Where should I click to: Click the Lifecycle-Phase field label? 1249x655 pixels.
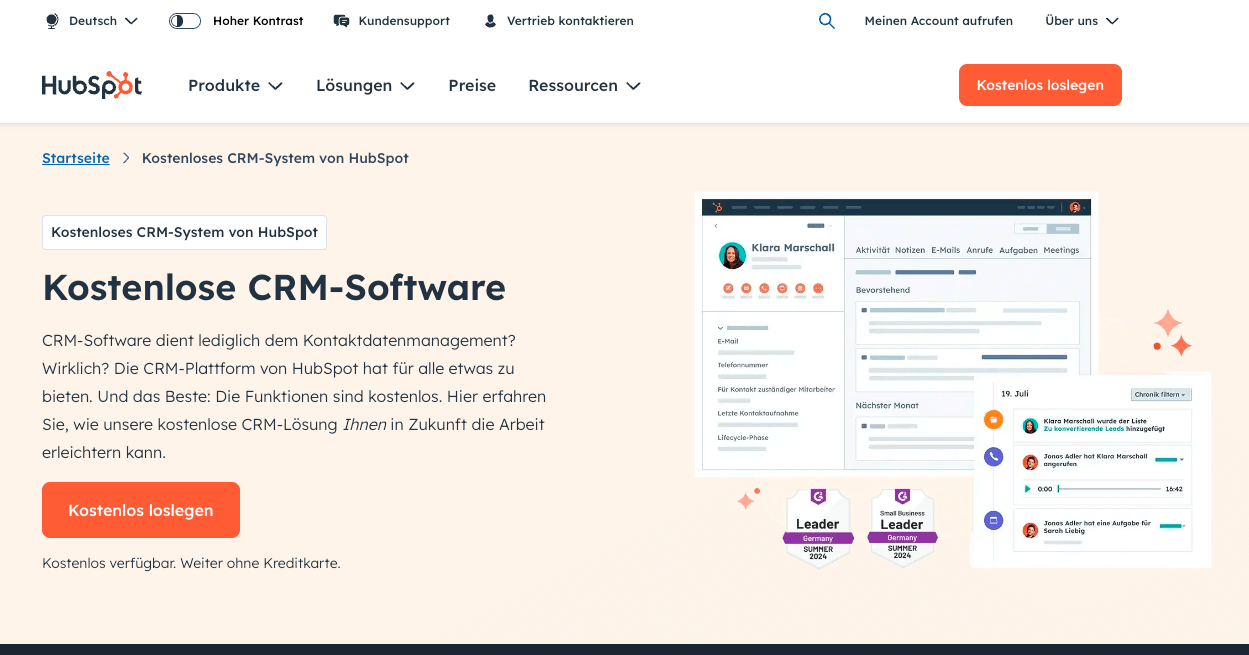point(743,437)
